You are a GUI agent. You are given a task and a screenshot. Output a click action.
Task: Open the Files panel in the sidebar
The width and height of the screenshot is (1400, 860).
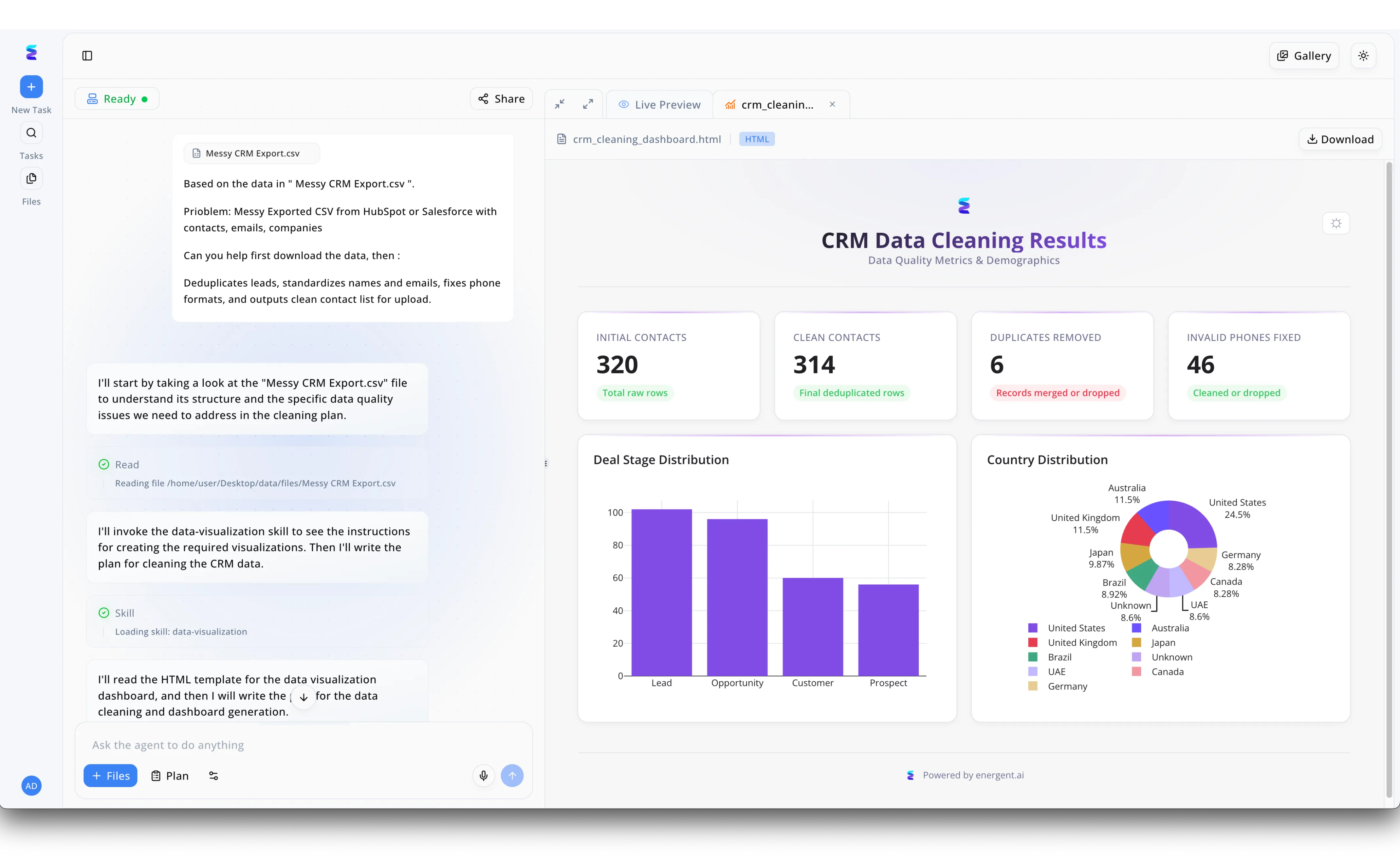click(x=31, y=177)
